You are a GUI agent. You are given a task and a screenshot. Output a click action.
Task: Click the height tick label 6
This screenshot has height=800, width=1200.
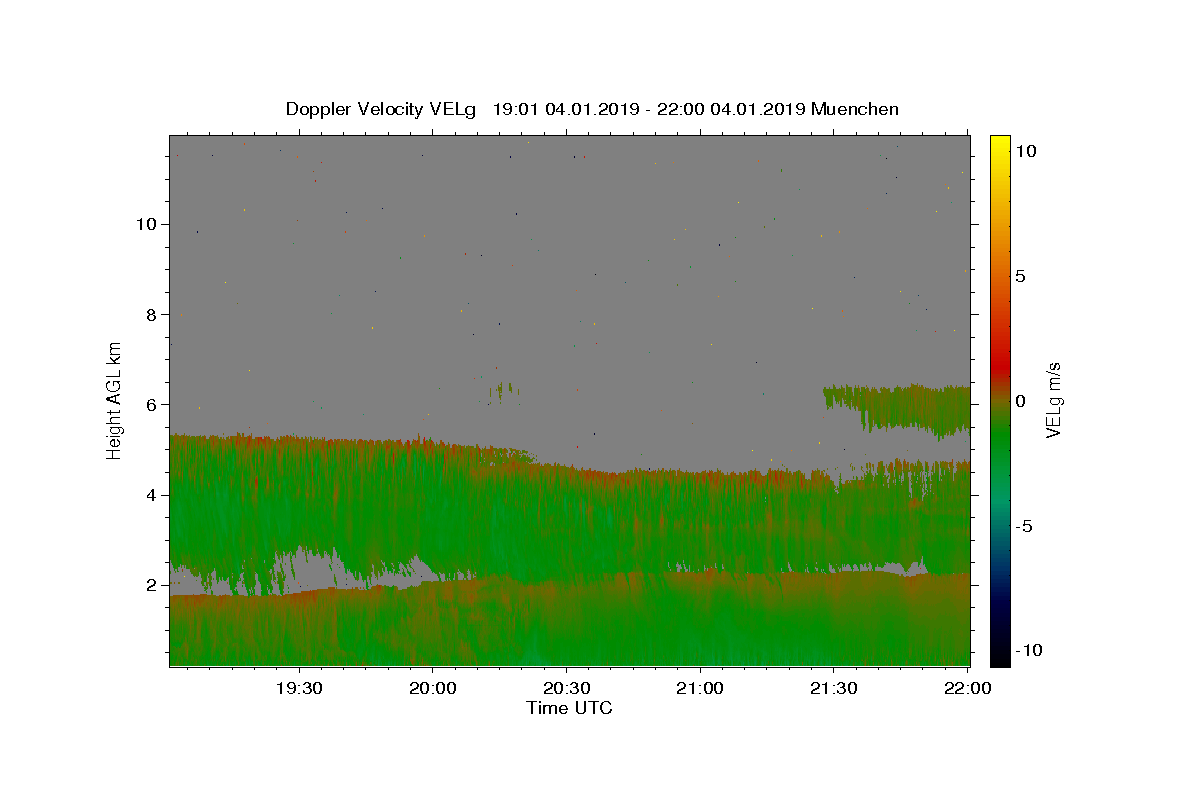(152, 404)
